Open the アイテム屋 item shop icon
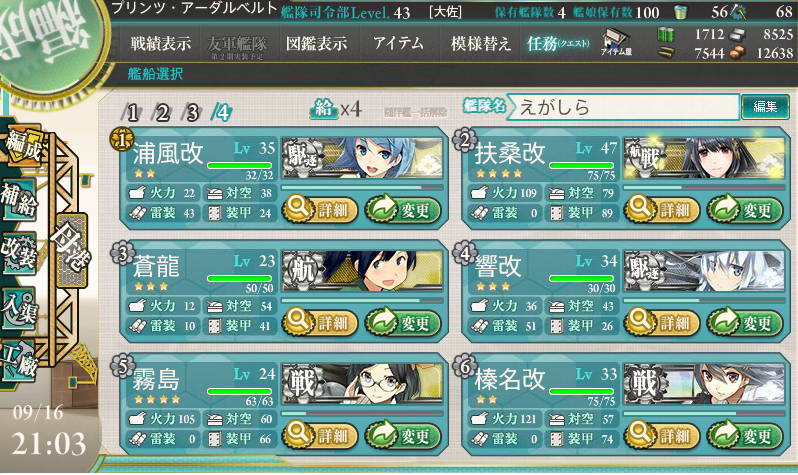Viewport: 798px width, 475px height. click(616, 42)
